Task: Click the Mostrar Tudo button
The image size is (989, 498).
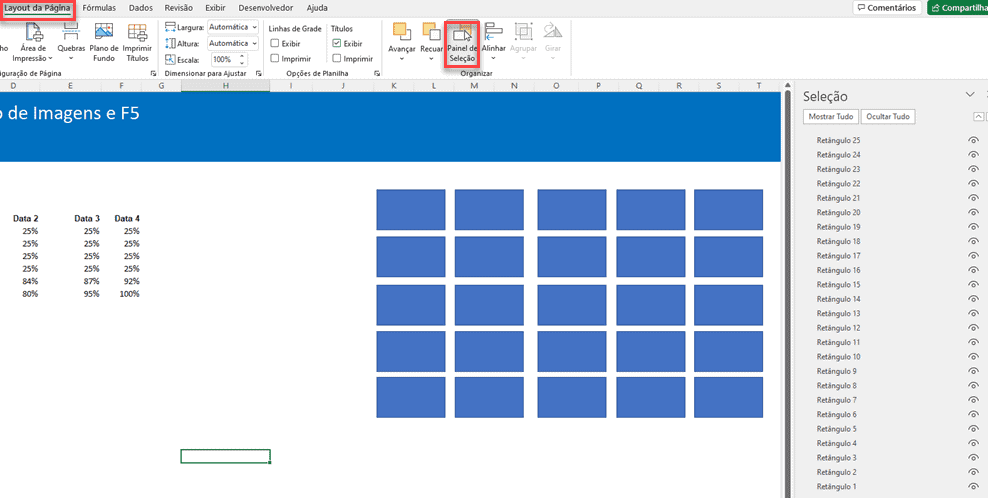Action: click(830, 117)
